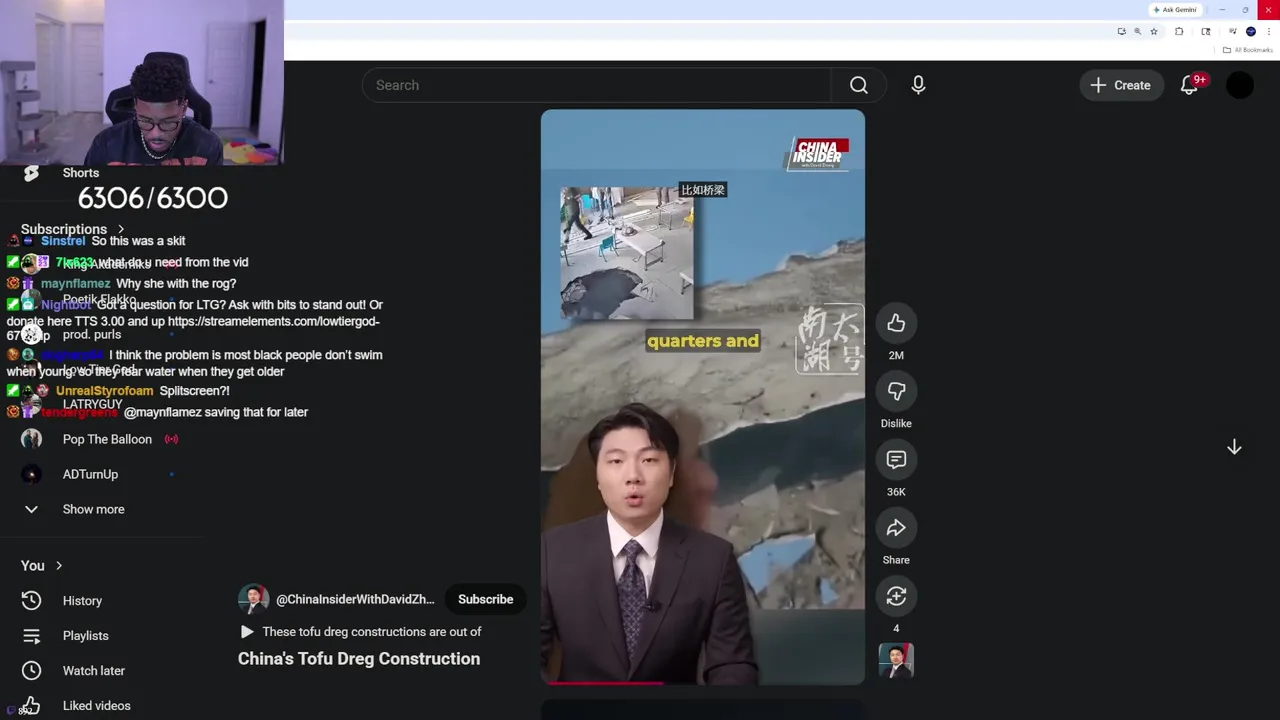Screen dimensions: 1280x720
Task: Expand the Subscriptions section chevron
Action: 121,229
